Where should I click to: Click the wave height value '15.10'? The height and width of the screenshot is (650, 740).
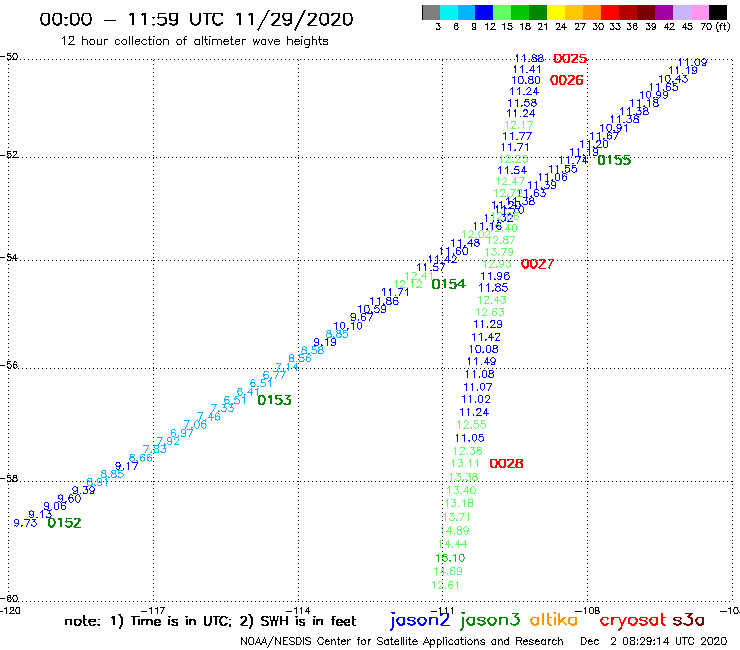[x=450, y=558]
